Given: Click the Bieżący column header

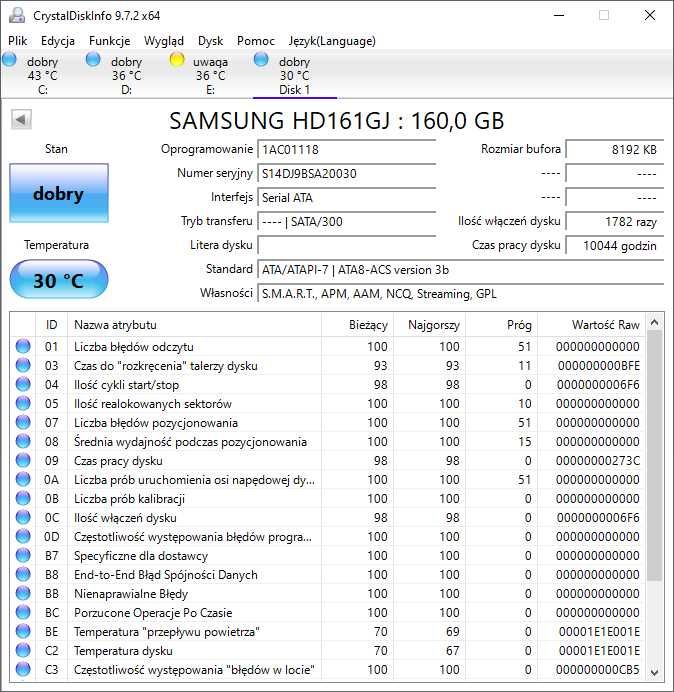Looking at the screenshot, I should (358, 325).
